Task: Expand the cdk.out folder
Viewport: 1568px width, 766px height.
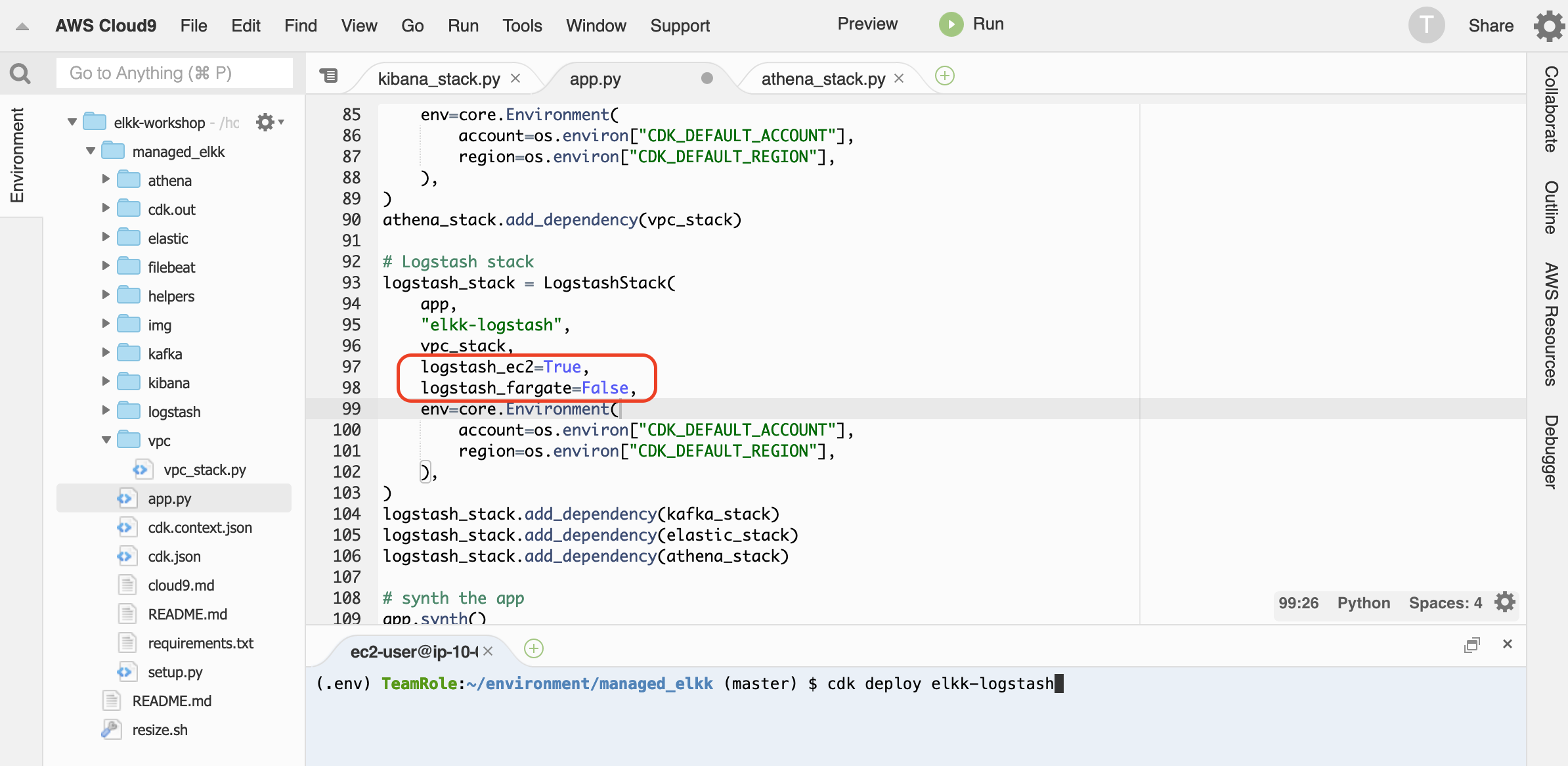Action: pyautogui.click(x=106, y=208)
